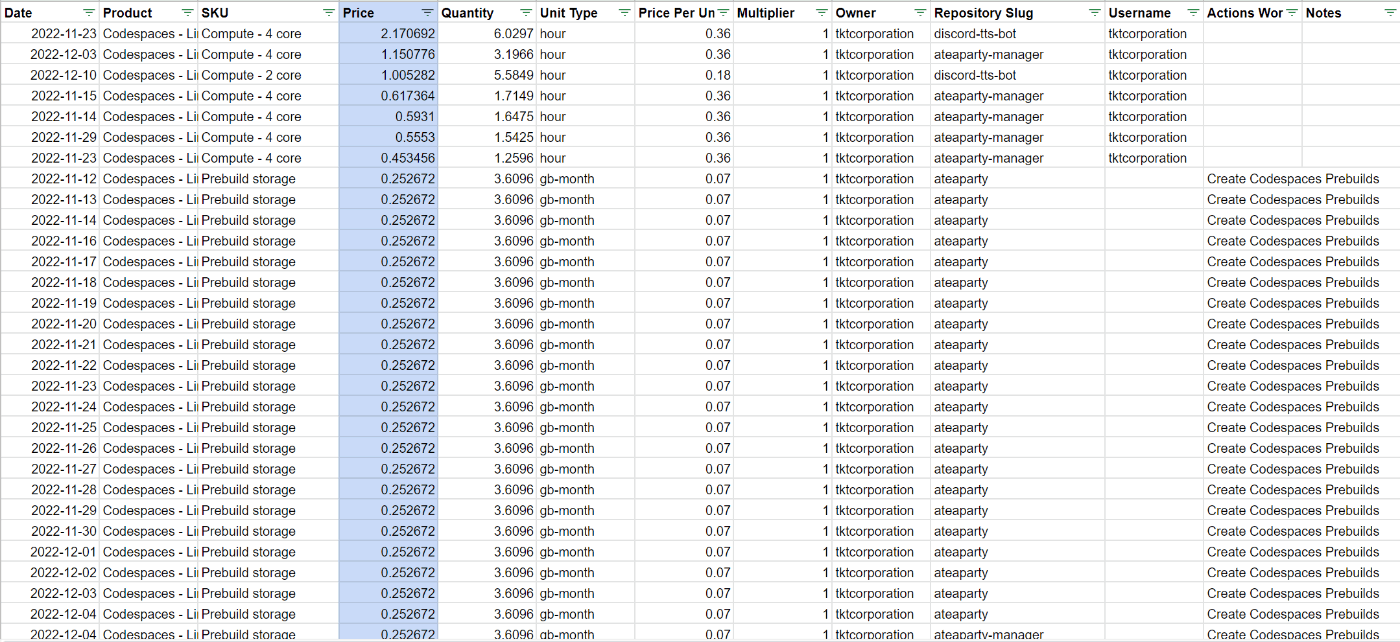Viewport: 1400px width, 642px height.
Task: Open the Username column filter icon
Action: [x=1193, y=13]
